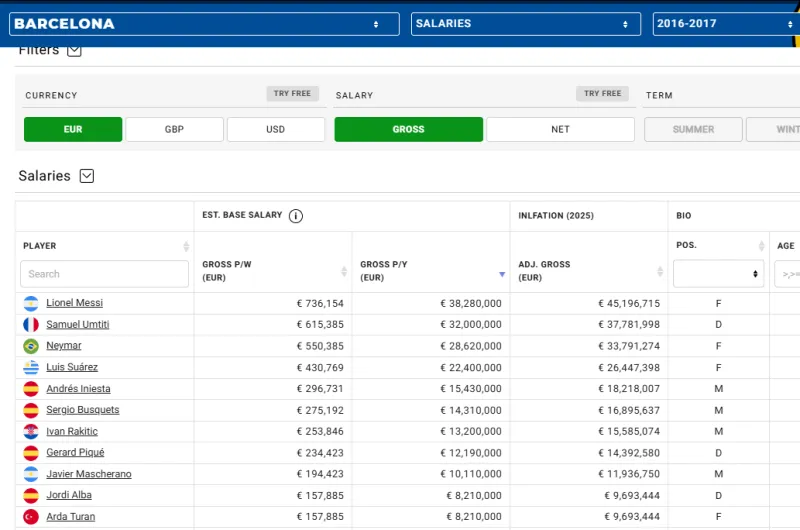The image size is (800, 530).
Task: Click Rakitic's yearly salary € 13,200,000
Action: (x=471, y=432)
